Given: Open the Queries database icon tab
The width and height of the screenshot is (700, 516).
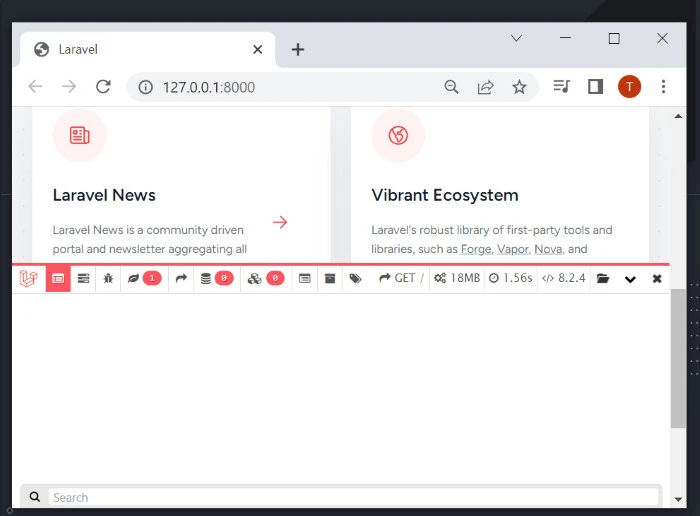Looking at the screenshot, I should click(216, 278).
